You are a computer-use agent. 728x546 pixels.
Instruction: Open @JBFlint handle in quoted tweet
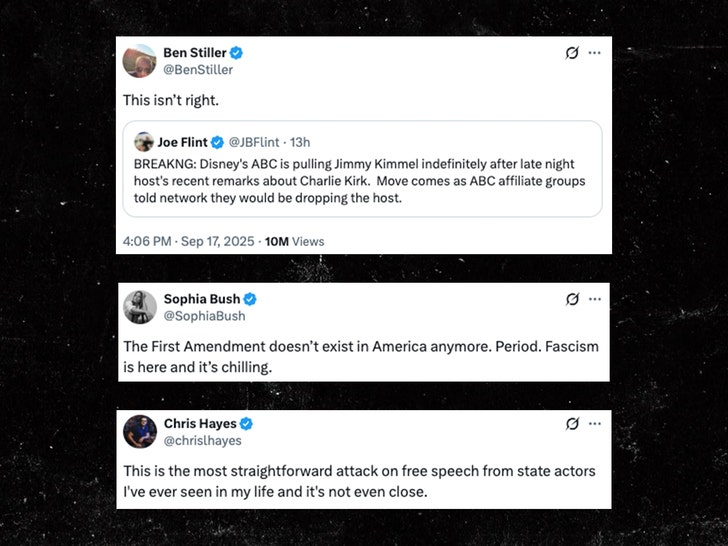tap(255, 142)
